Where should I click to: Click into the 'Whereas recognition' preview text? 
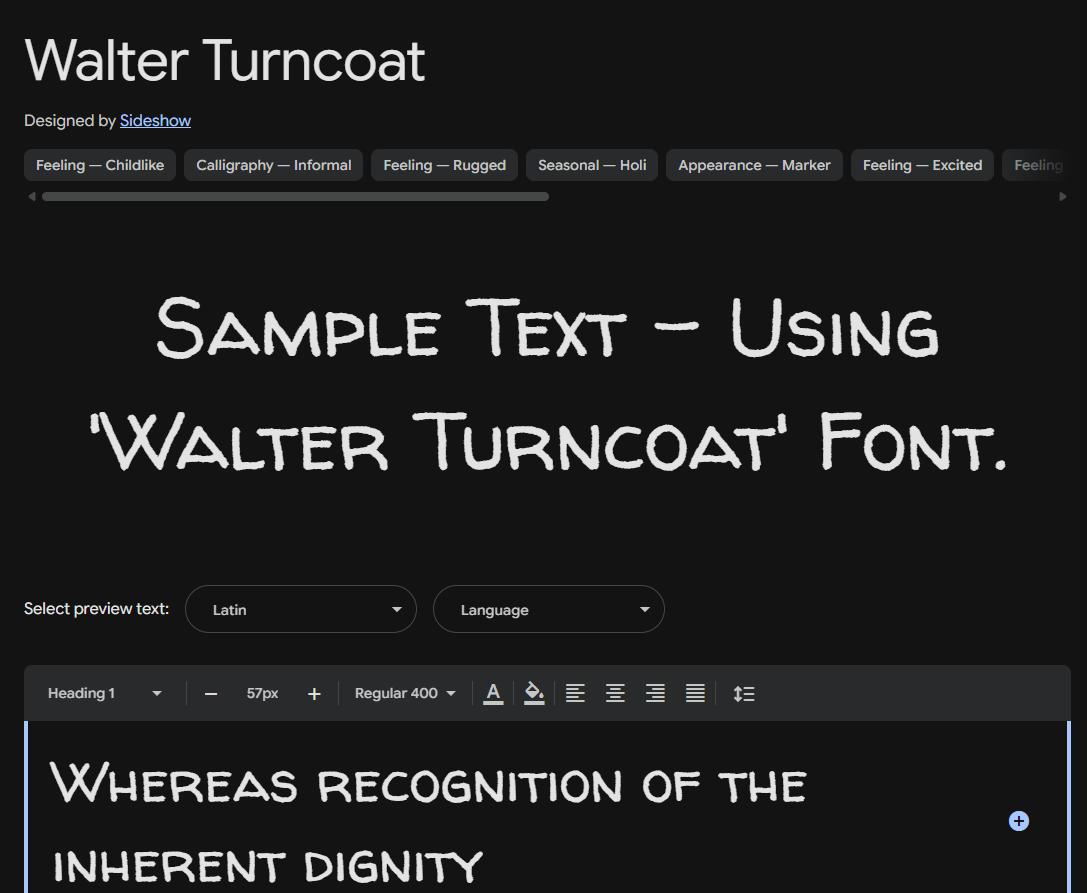coord(428,783)
